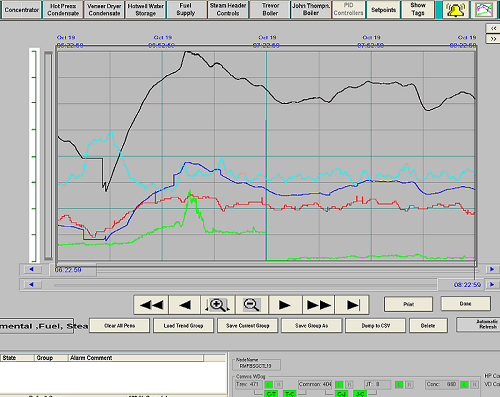Expand the panel with the >> button
The width and height of the screenshot is (500, 397).
pos(493,39)
